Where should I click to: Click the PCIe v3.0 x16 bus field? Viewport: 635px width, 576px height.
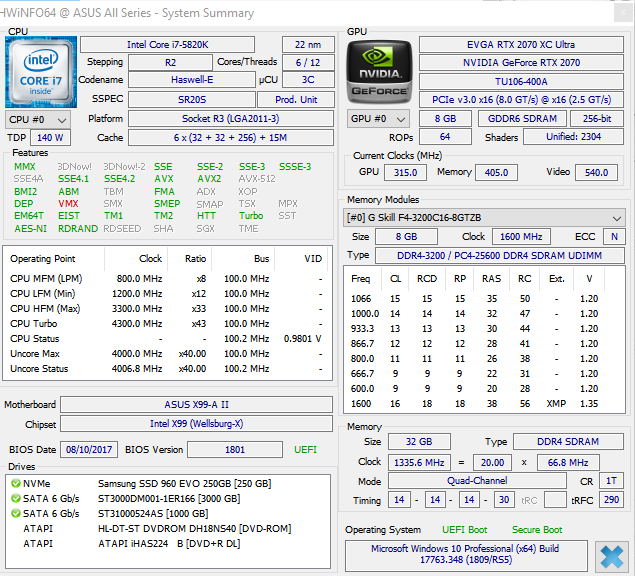(x=521, y=100)
